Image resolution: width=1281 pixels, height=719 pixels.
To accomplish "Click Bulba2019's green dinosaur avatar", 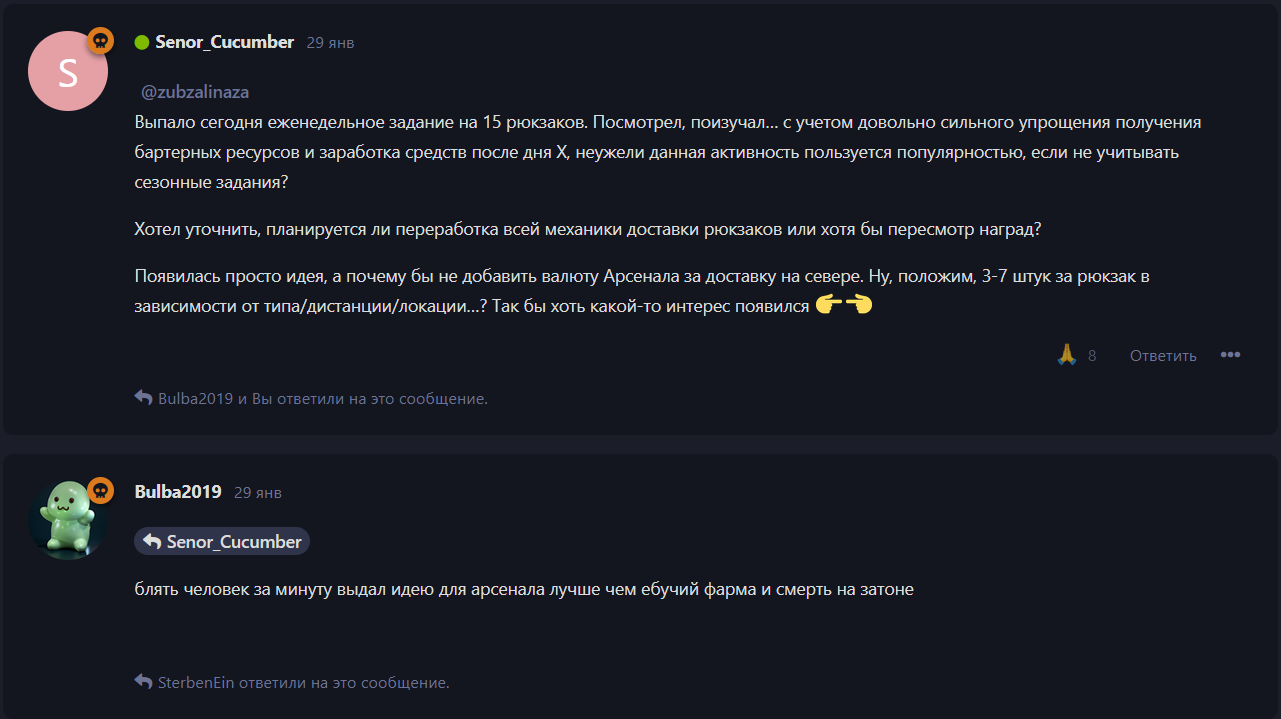I will (68, 519).
